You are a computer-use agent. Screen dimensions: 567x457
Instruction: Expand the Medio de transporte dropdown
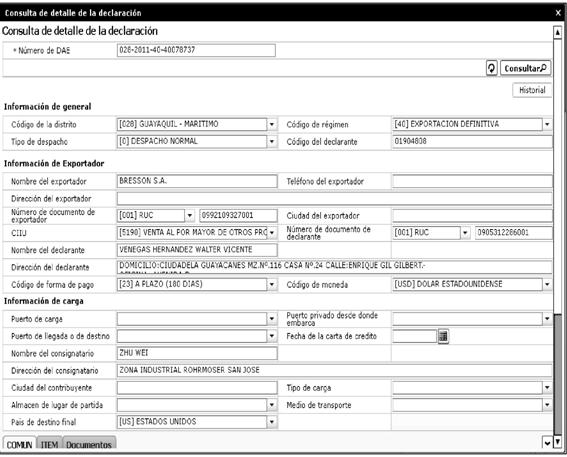point(547,405)
